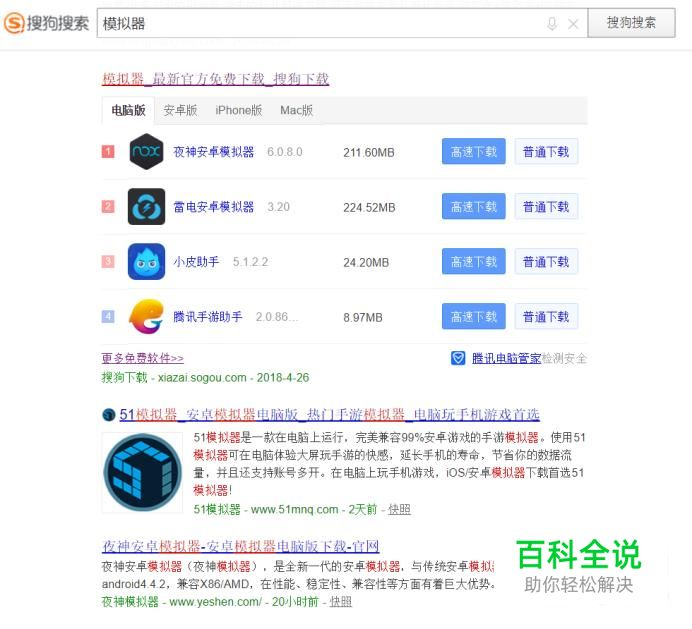Click the www.51mnq.com source text
This screenshot has height=629, width=692.
click(294, 510)
